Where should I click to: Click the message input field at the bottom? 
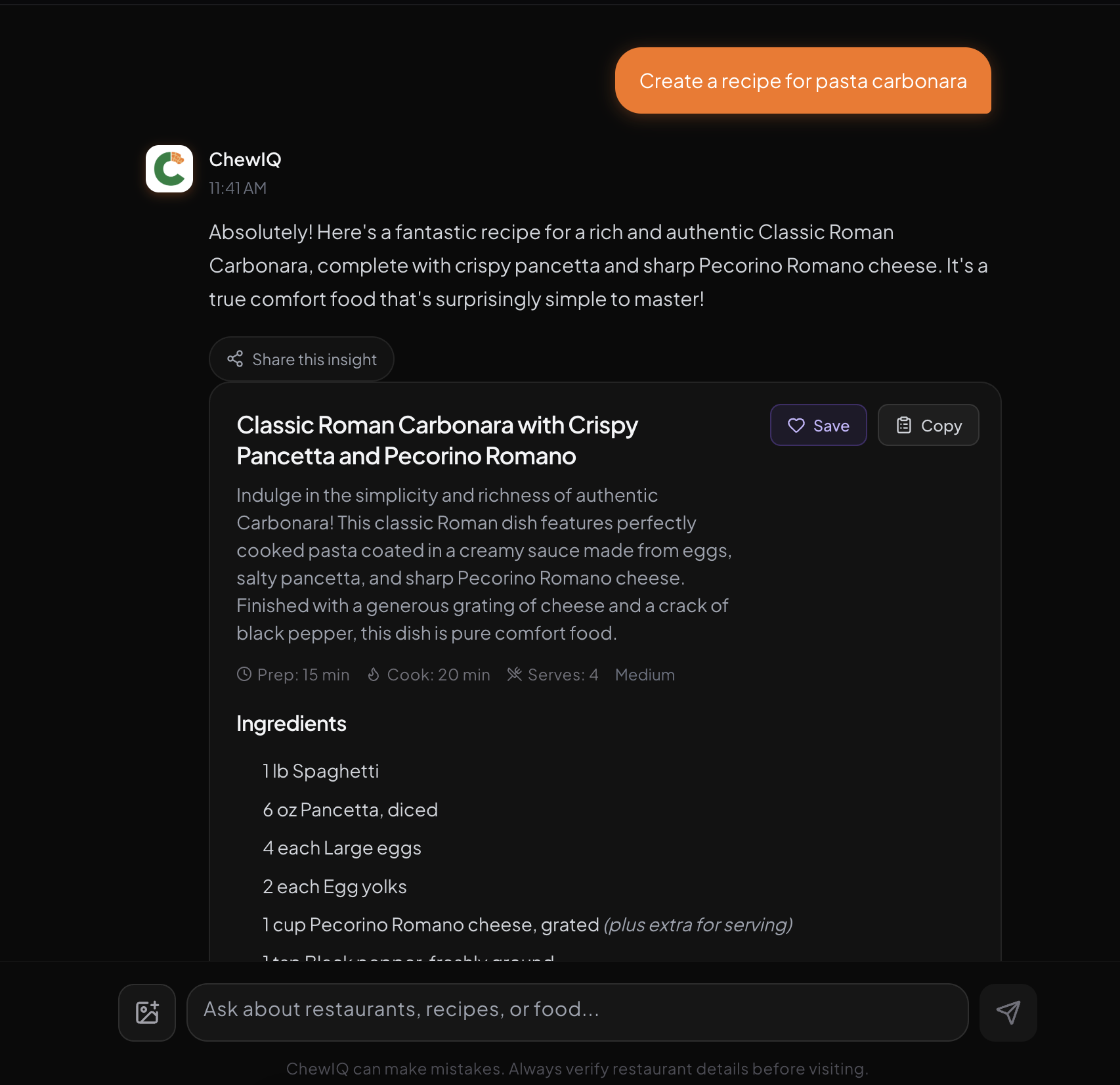coord(578,1011)
